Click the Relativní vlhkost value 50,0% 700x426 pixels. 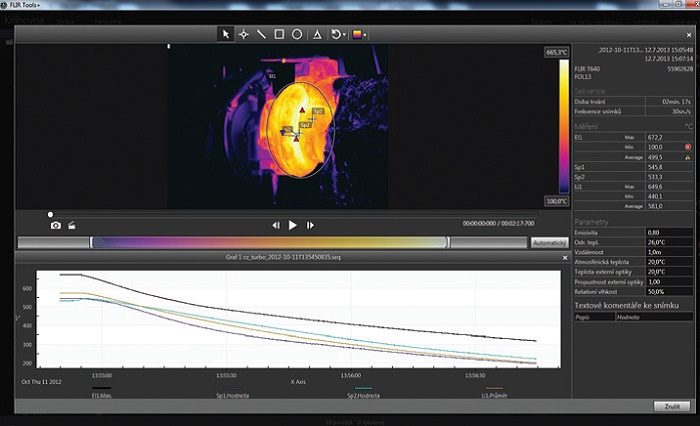tap(670, 292)
